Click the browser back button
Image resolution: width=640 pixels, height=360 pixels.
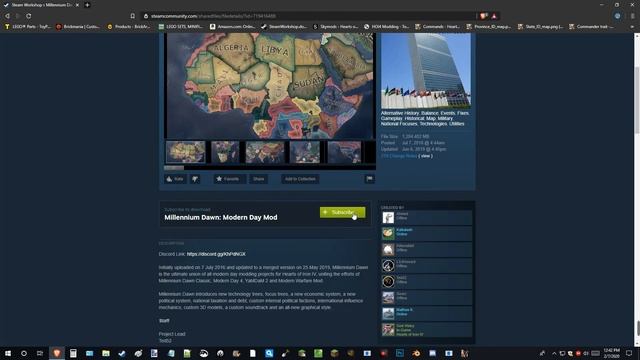pyautogui.click(x=7, y=16)
